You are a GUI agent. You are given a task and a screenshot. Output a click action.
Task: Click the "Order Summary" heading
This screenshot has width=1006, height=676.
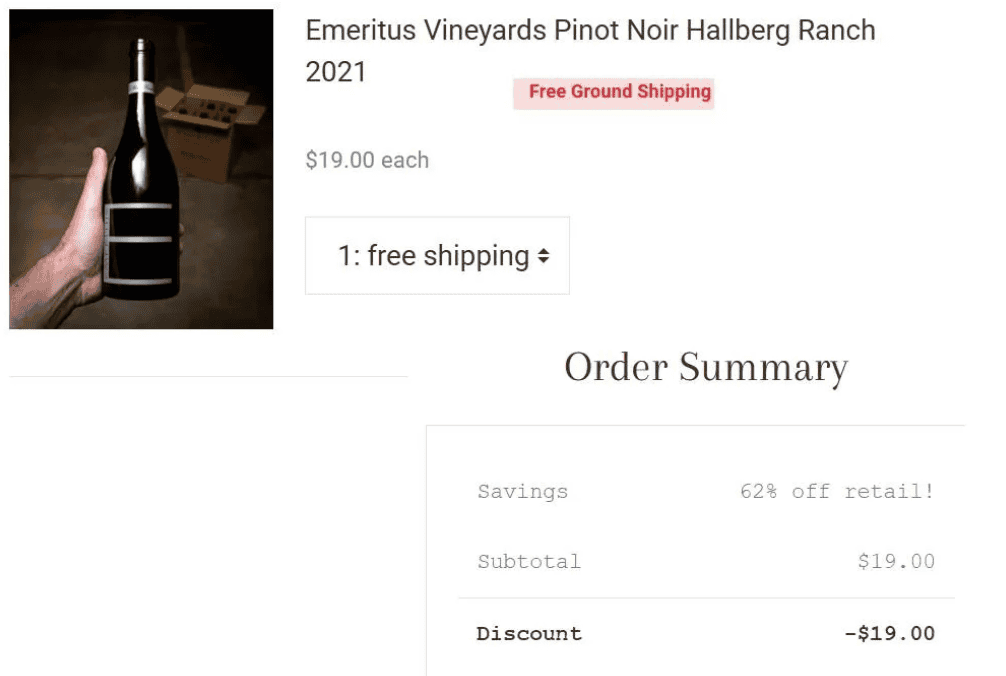click(706, 368)
